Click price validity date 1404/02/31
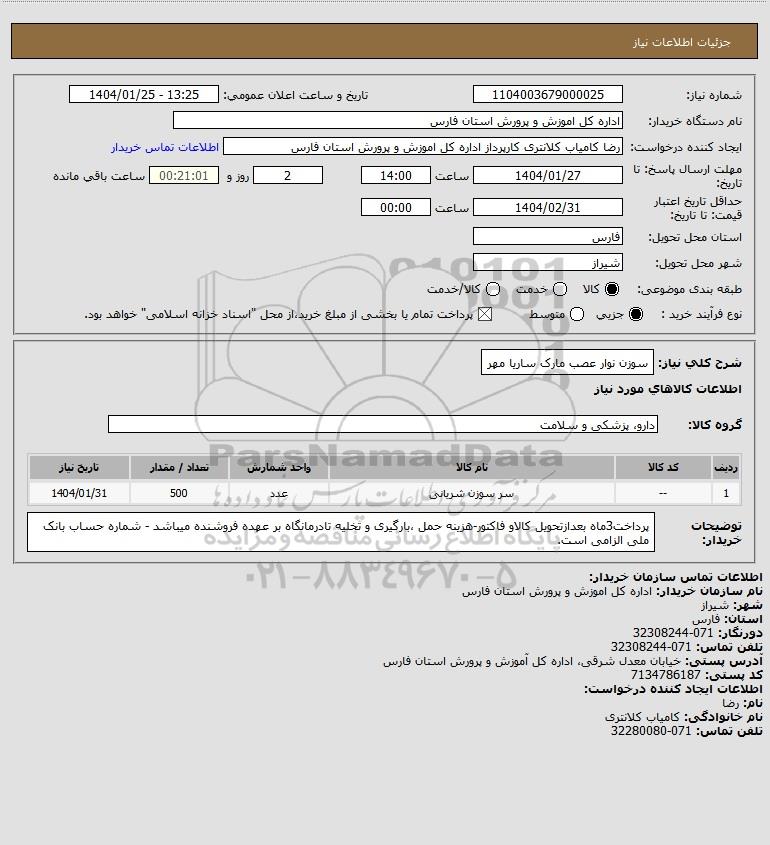 click(x=547, y=207)
